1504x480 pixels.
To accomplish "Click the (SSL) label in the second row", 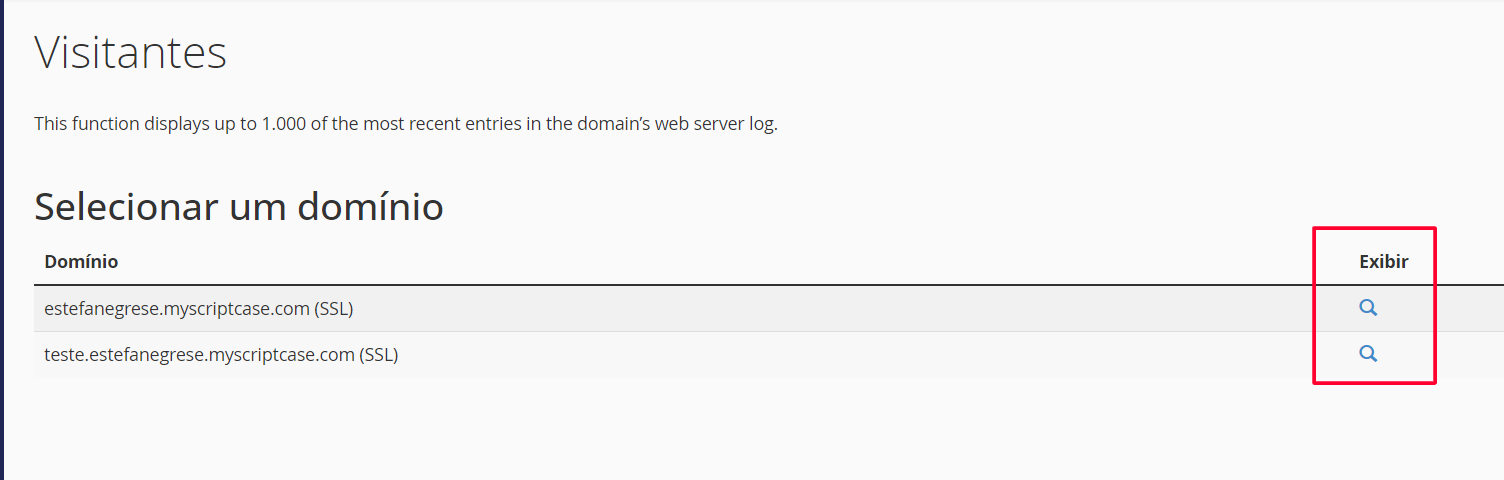I will [379, 354].
